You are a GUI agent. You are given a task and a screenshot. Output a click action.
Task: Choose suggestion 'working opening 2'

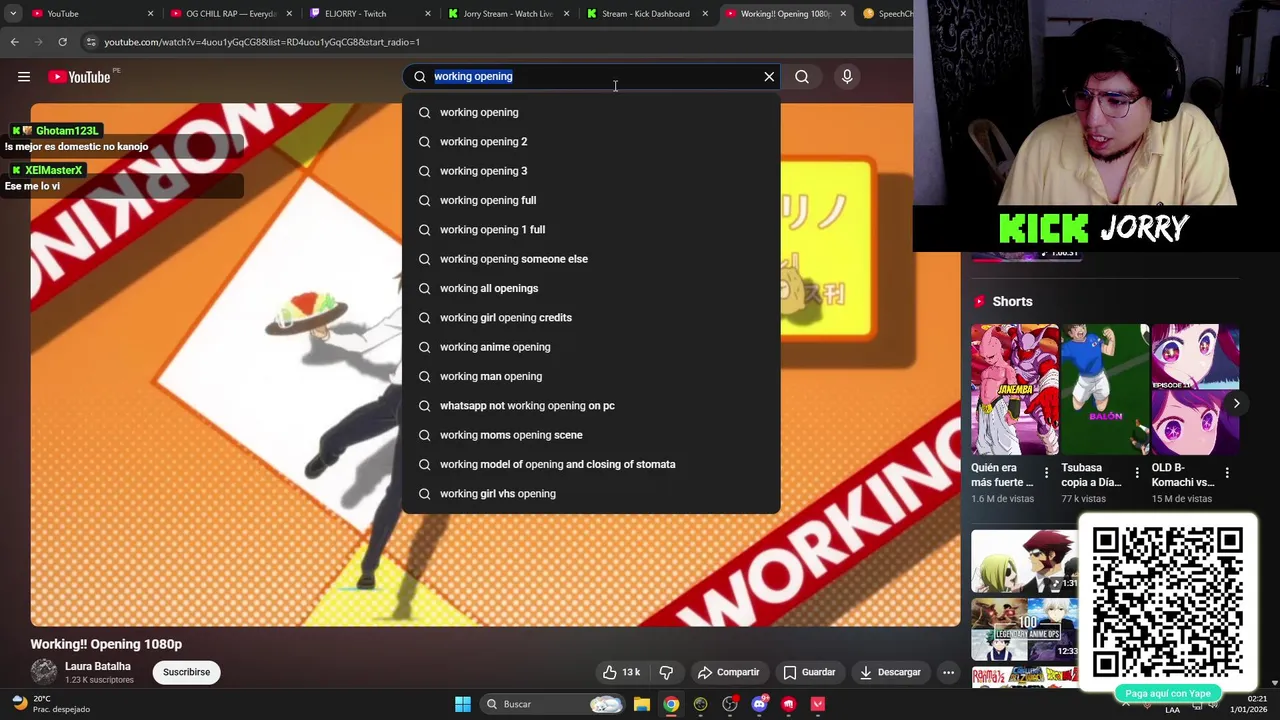click(x=591, y=142)
